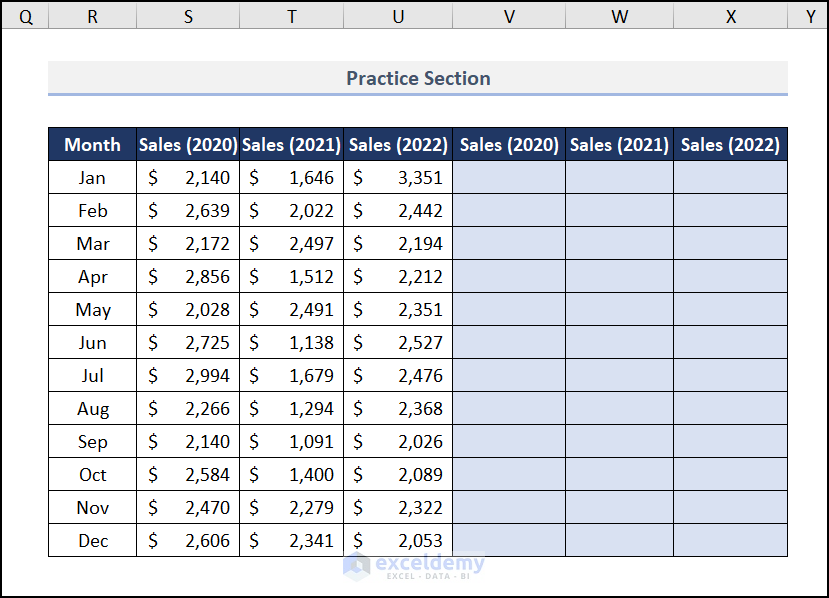Click the Practice Section title cell
Viewport: 829px width, 598px height.
(418, 78)
